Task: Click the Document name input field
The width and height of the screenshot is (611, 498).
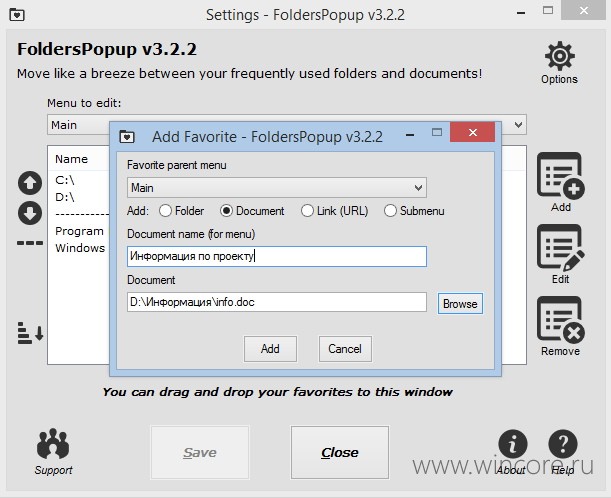Action: (x=277, y=256)
